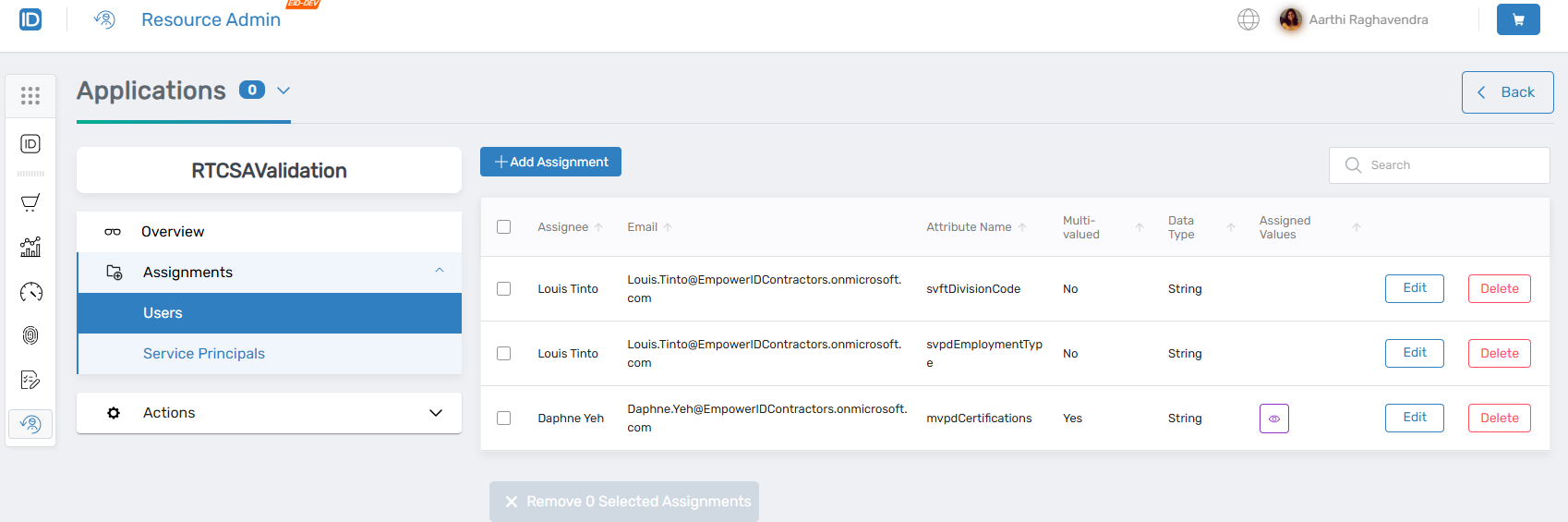Click the svftDivisionCode attribute cell
This screenshot has width=1568, height=522.
point(973,289)
